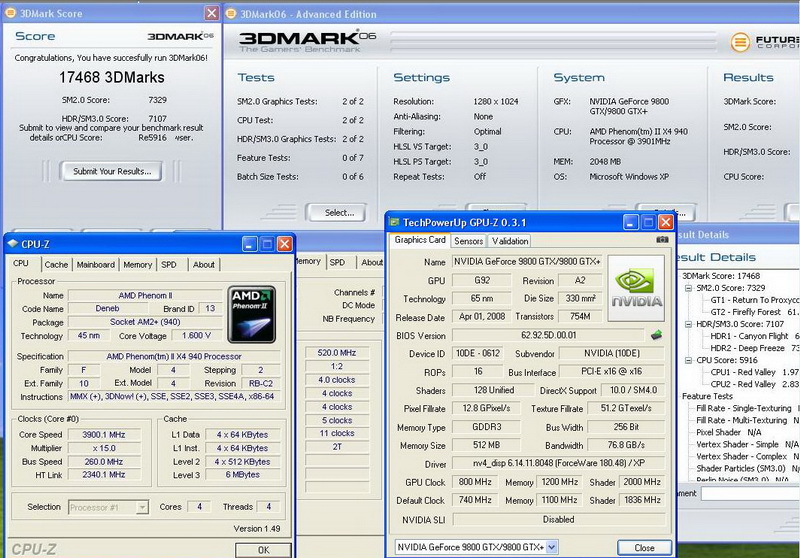This screenshot has height=558, width=800.
Task: Switch to the Sensors tab in GPU-Z
Action: click(x=468, y=241)
